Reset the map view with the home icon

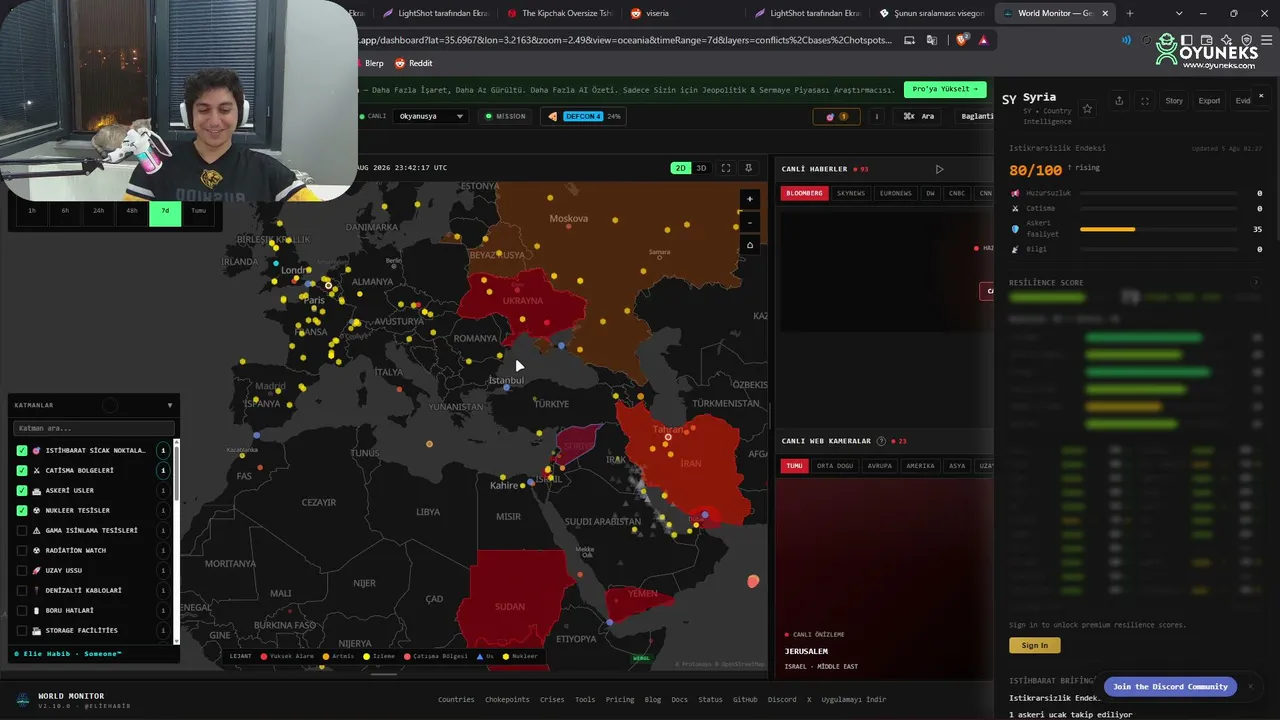point(750,245)
